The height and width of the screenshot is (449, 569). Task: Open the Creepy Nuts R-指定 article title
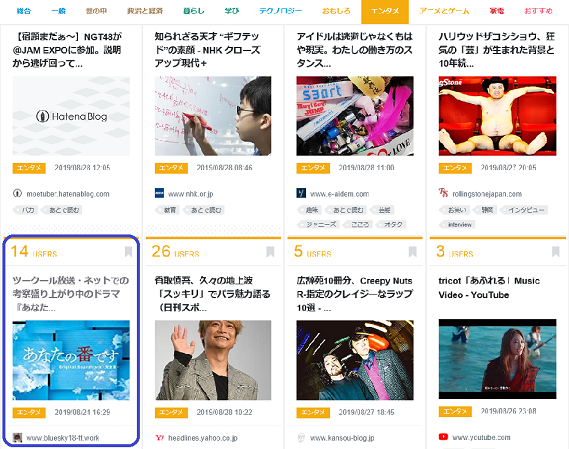pyautogui.click(x=355, y=294)
